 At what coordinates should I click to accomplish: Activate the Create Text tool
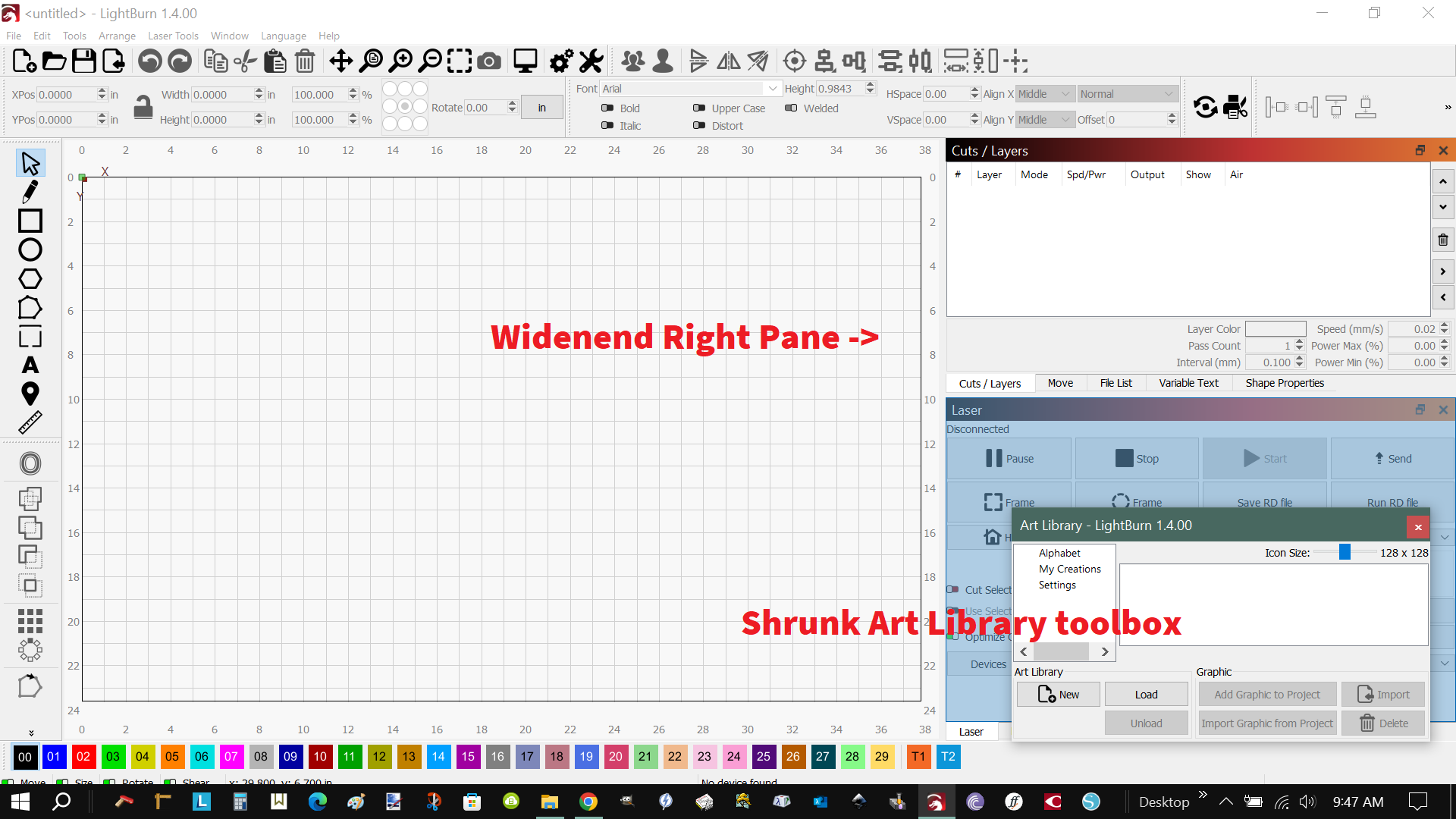(x=30, y=366)
